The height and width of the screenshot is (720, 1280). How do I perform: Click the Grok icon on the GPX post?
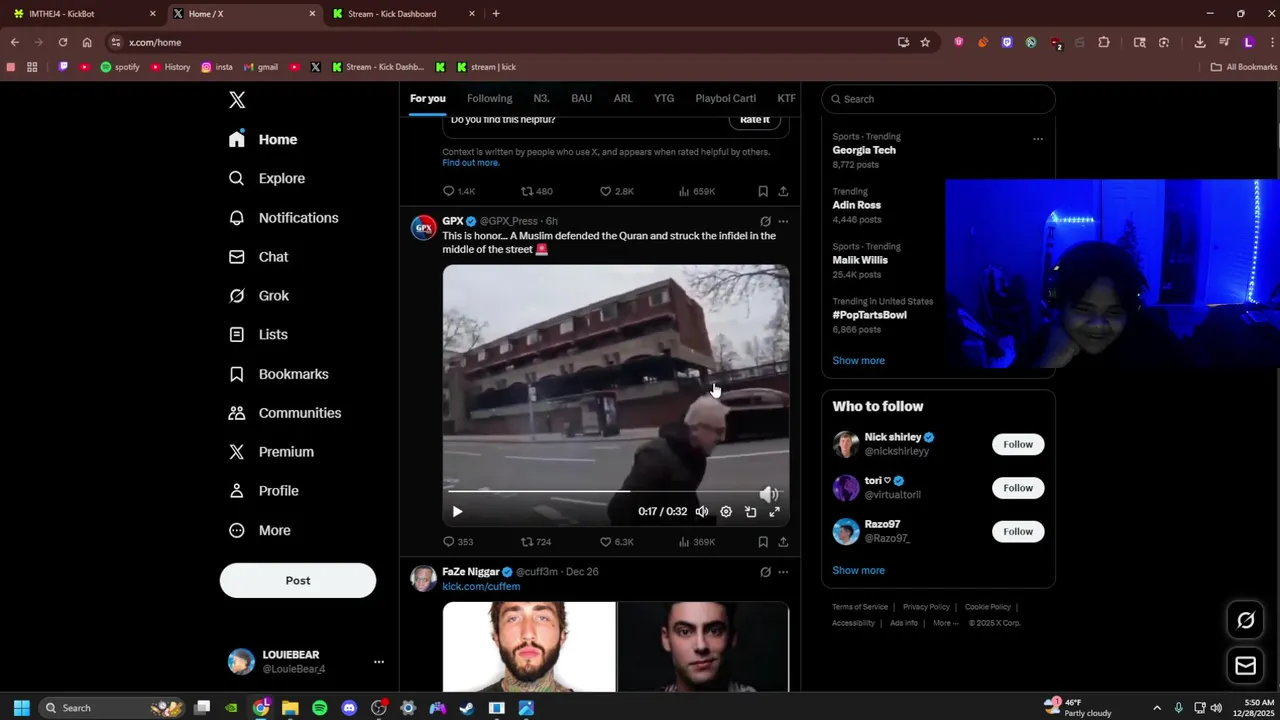coord(765,221)
